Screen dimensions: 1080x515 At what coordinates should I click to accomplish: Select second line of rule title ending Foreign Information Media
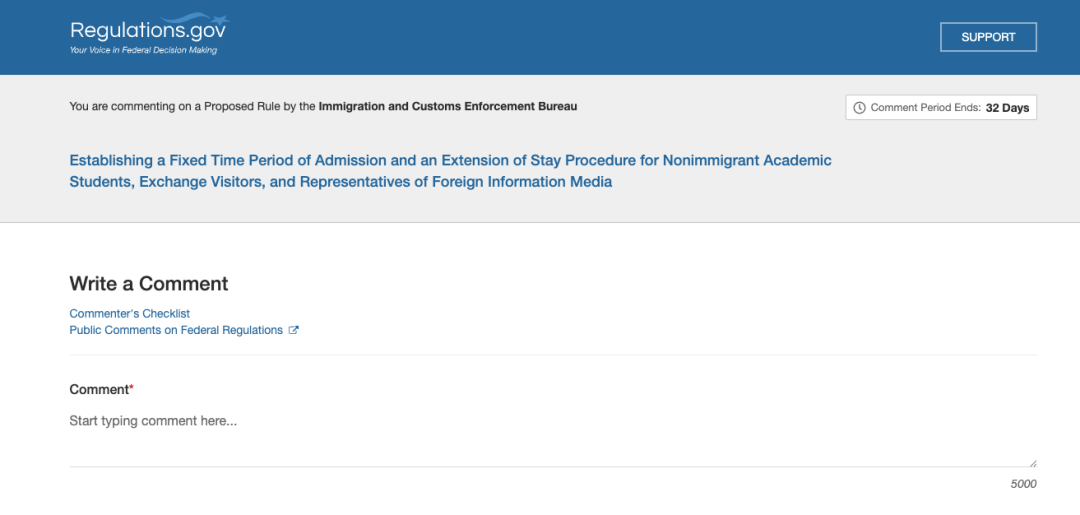point(341,182)
